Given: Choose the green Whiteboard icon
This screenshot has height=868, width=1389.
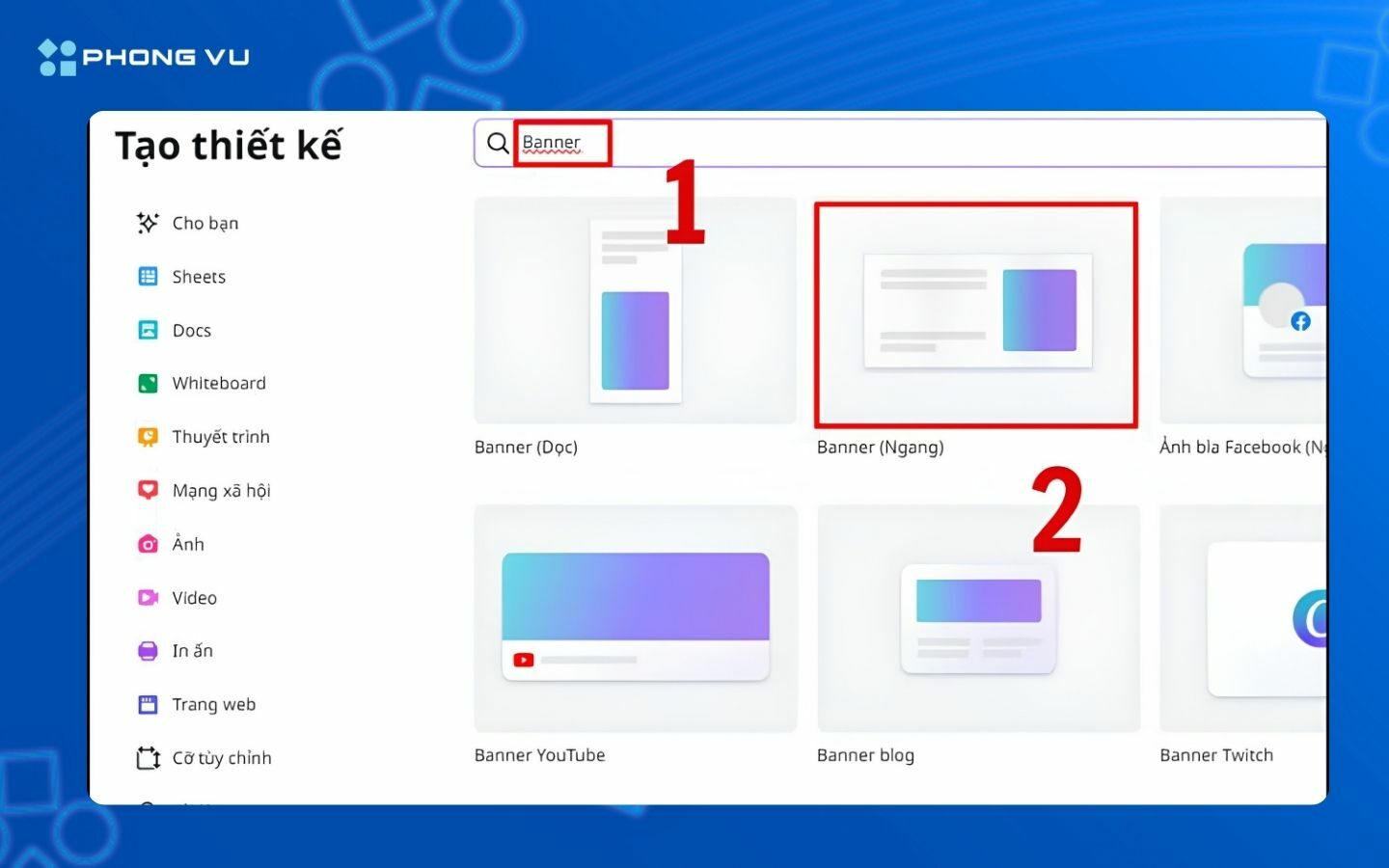Looking at the screenshot, I should [148, 383].
